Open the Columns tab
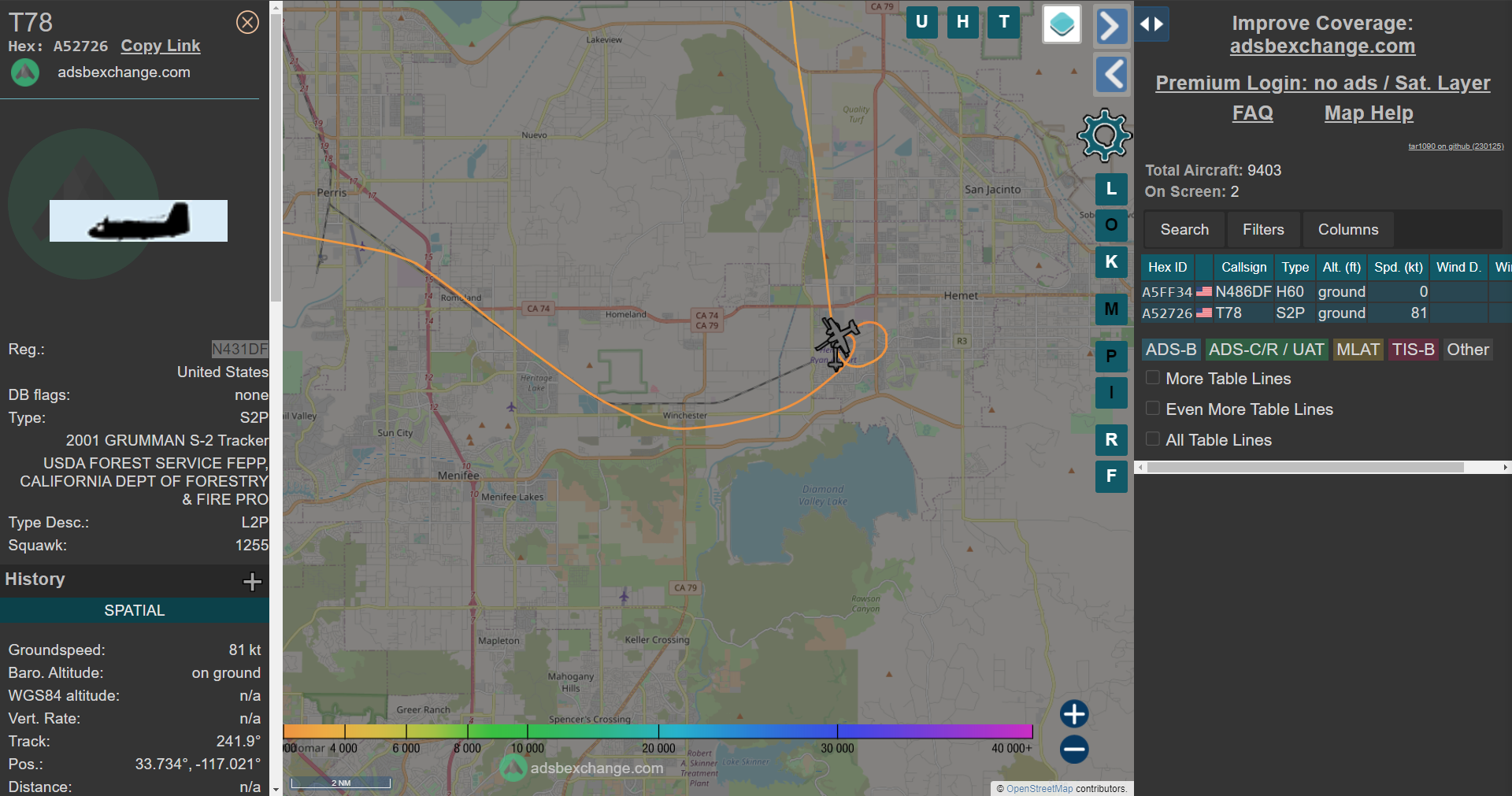Viewport: 1512px width, 796px height. coord(1348,230)
